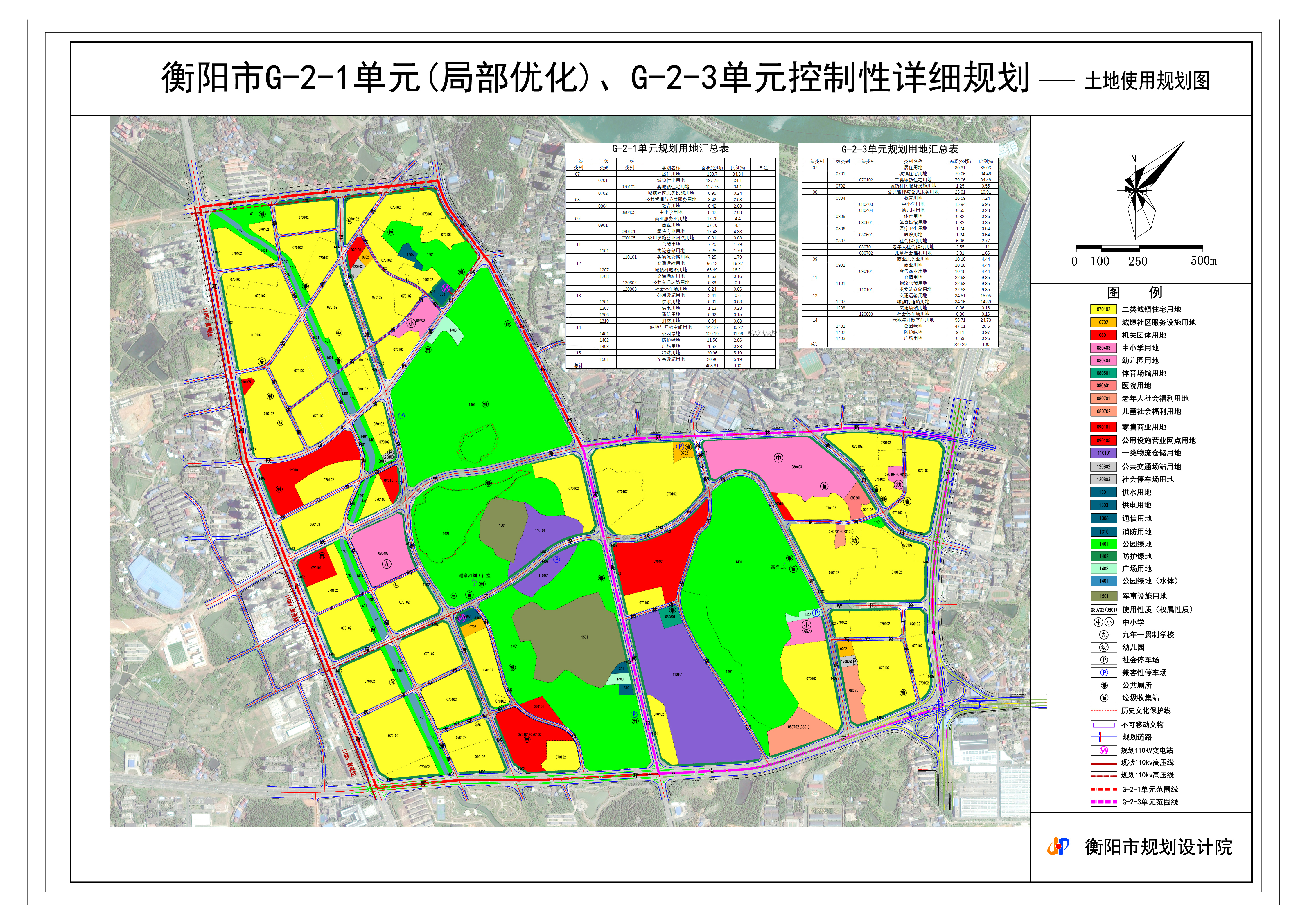The height and width of the screenshot is (924, 1307).
Task: Click the yellow 070102 legend swatch
Action: pos(1103,309)
